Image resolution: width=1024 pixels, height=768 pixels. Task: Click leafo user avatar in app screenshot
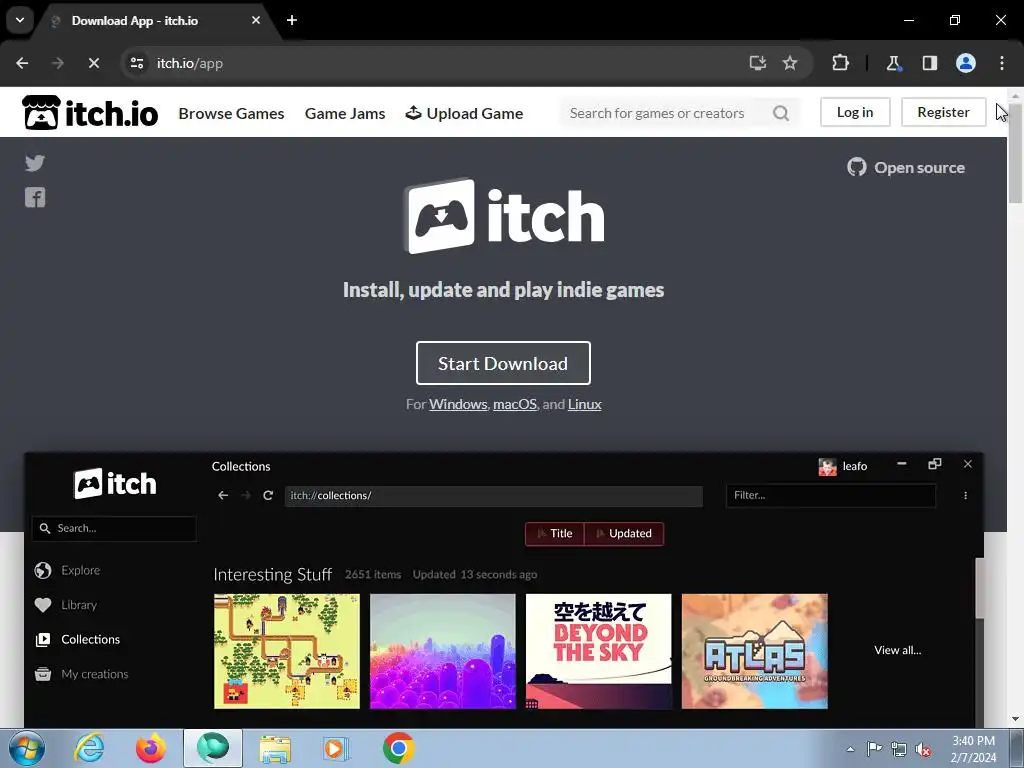827,466
